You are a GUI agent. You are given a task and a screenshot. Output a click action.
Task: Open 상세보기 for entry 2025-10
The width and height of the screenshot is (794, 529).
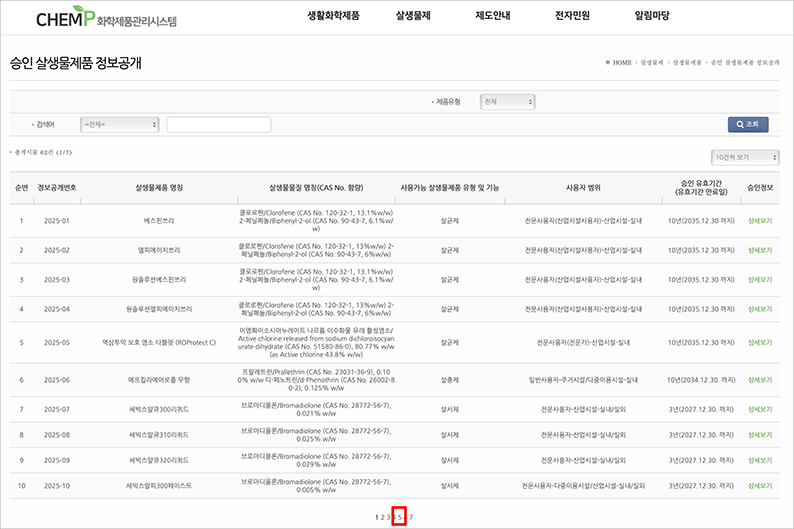tap(760, 485)
